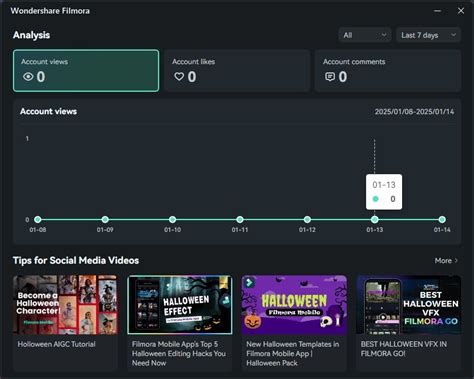Screen dimensions: 474x379
Task: Select the Account views card
Action: click(x=86, y=71)
